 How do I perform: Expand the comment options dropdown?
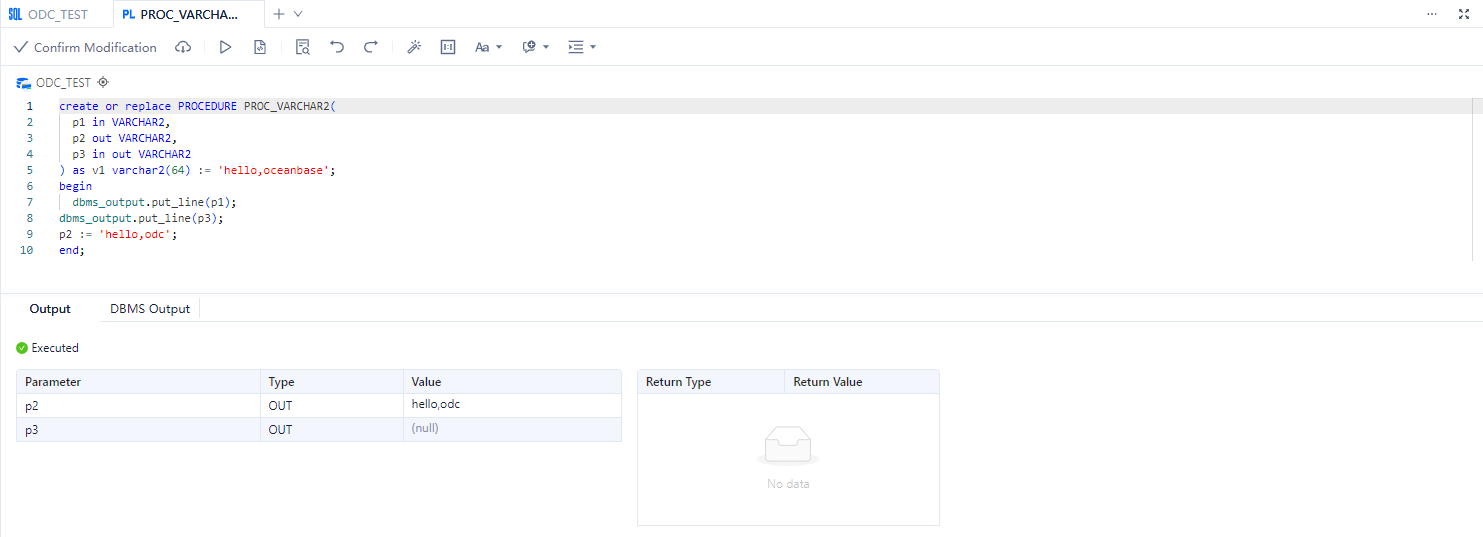[x=536, y=47]
